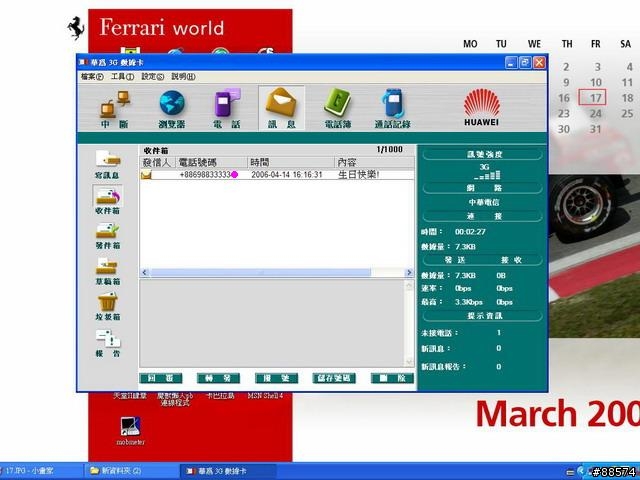
Task: Open the 收件箱 inbox sidebar icon
Action: tap(108, 200)
